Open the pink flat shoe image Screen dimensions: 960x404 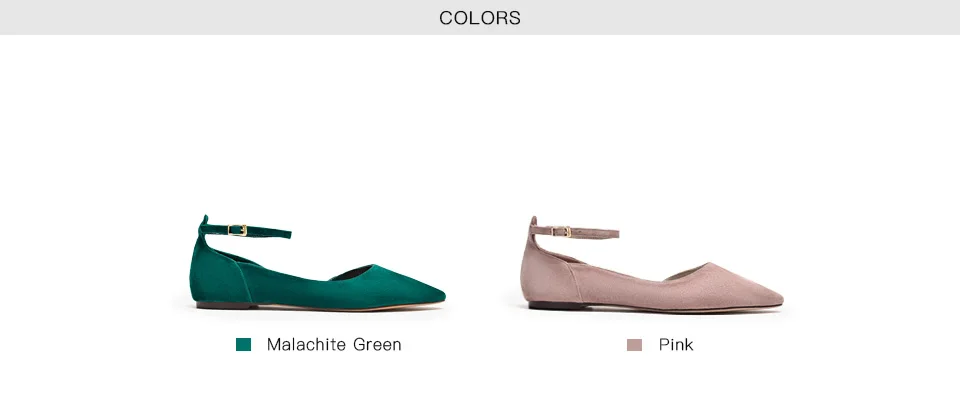point(651,264)
